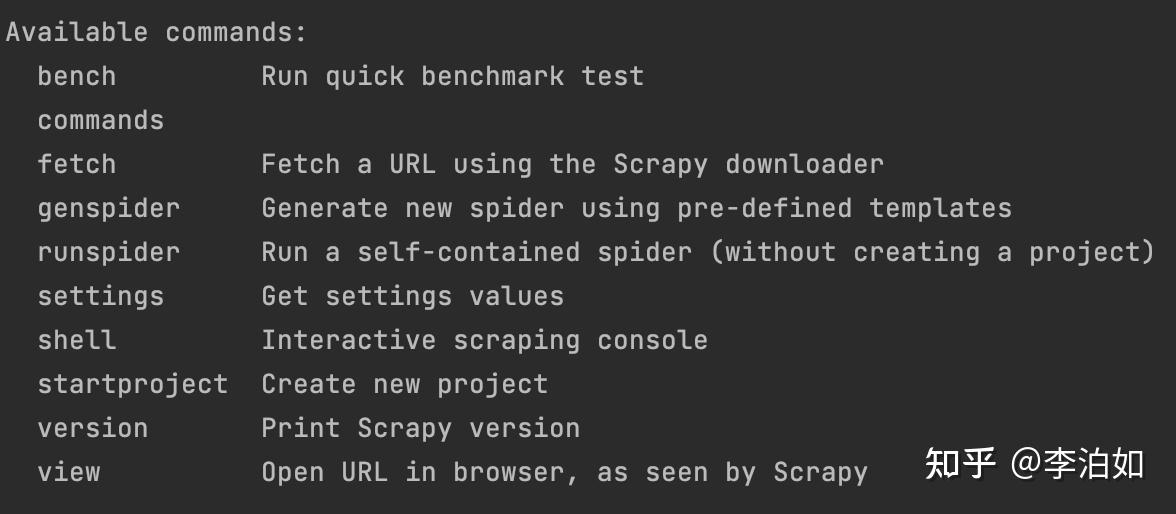Click the 'shell' command entry

coord(76,340)
